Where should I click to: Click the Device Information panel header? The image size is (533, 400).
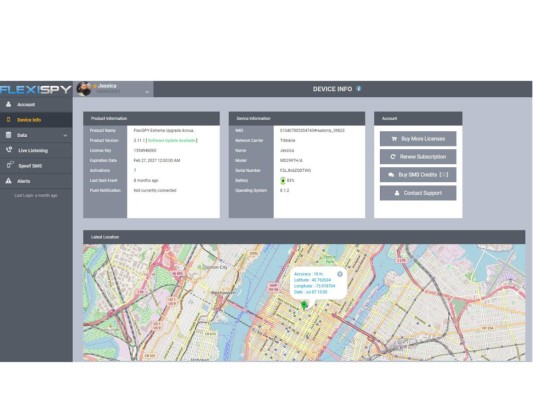click(297, 118)
